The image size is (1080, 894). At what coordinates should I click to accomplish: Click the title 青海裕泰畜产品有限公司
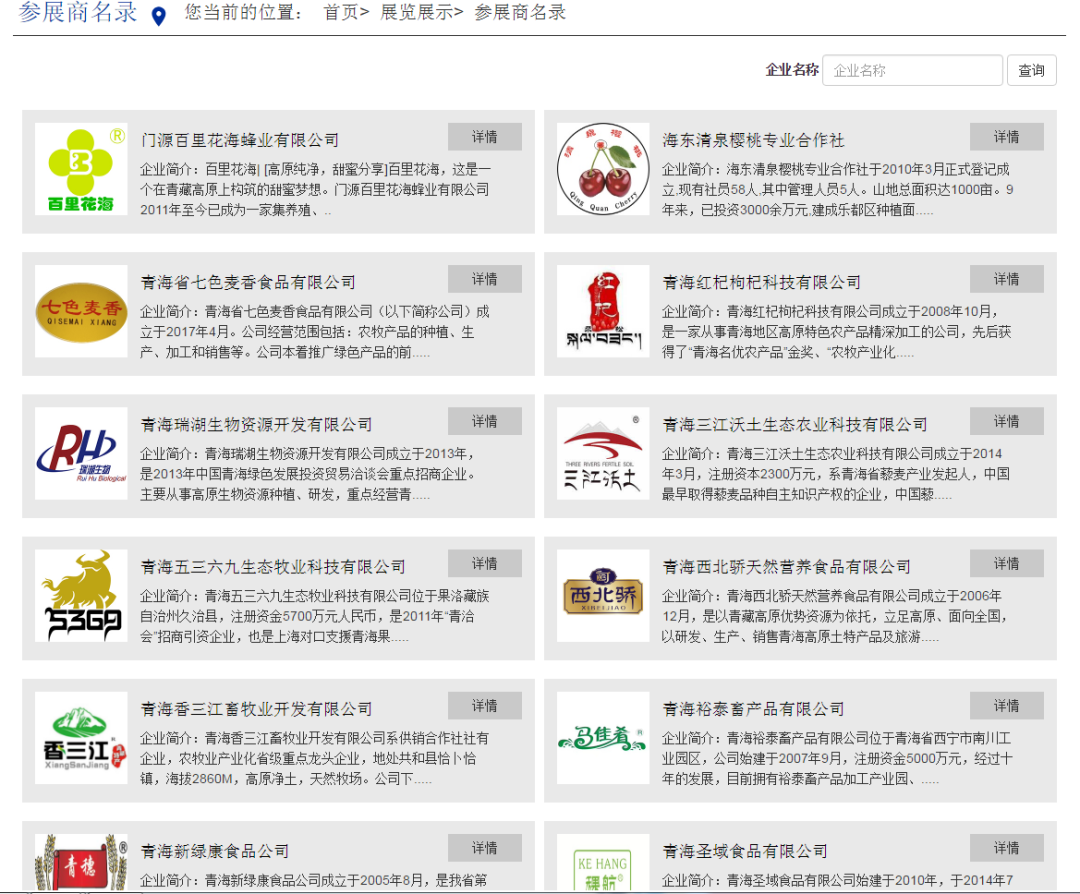point(753,709)
